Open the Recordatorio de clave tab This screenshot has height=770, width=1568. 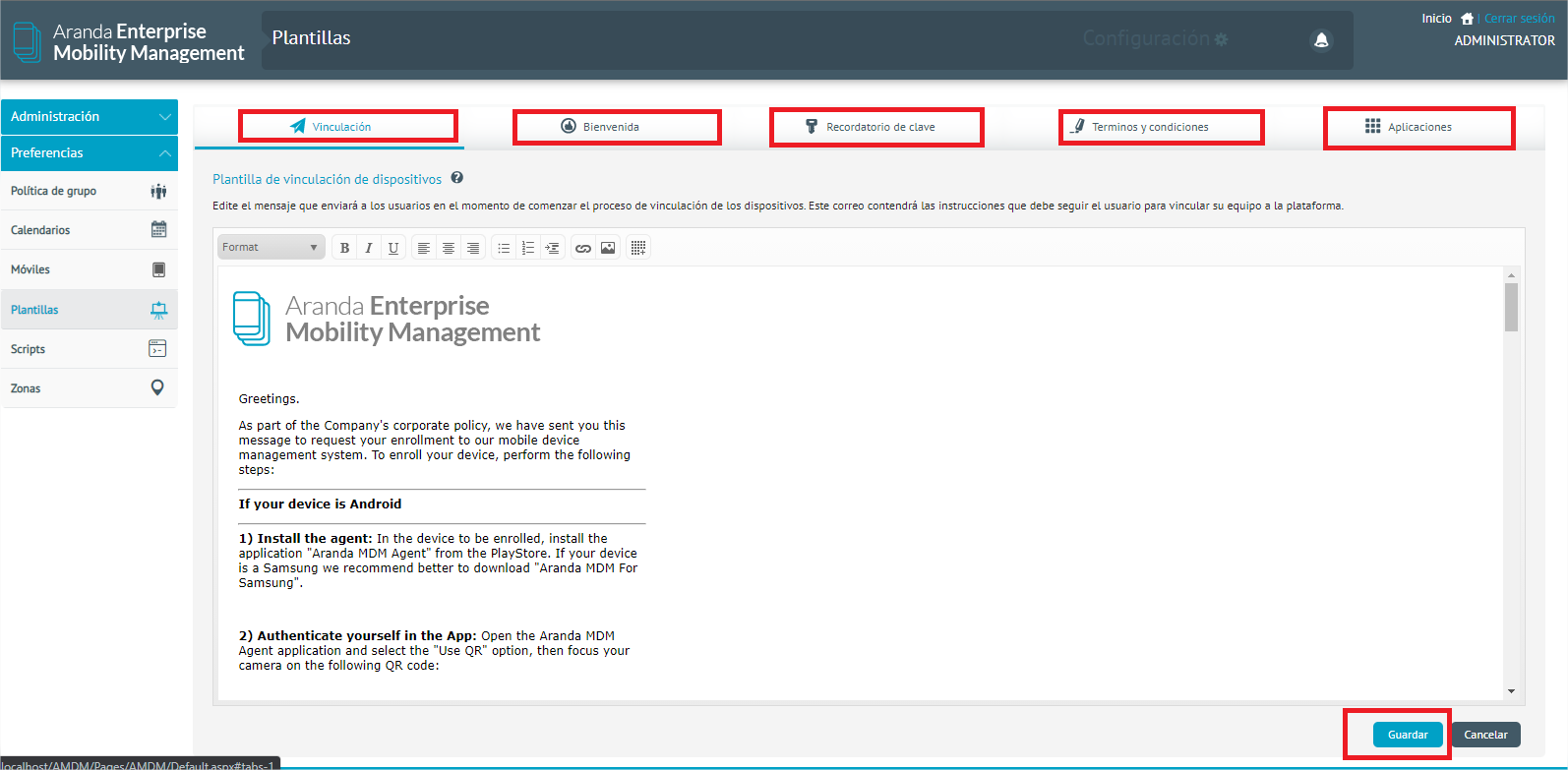point(871,127)
